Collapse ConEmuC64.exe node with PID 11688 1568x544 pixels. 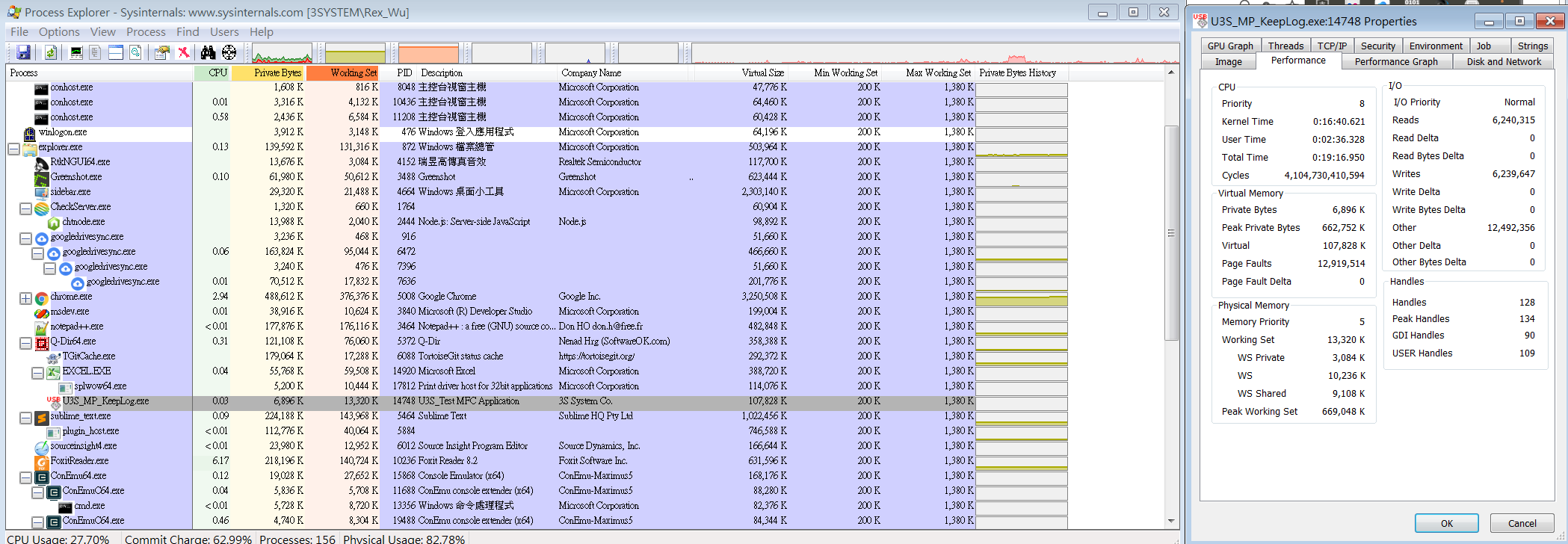tap(37, 492)
